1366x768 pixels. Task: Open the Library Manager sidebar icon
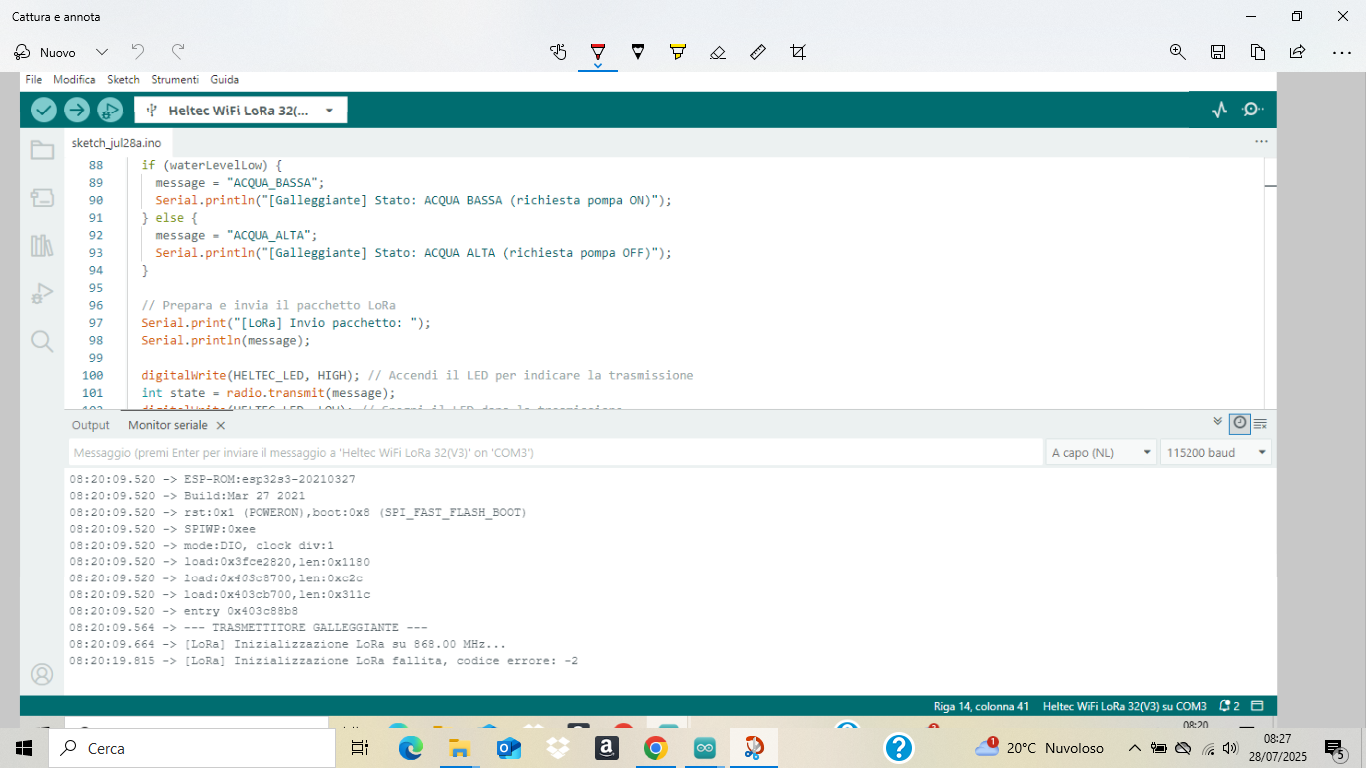point(42,245)
